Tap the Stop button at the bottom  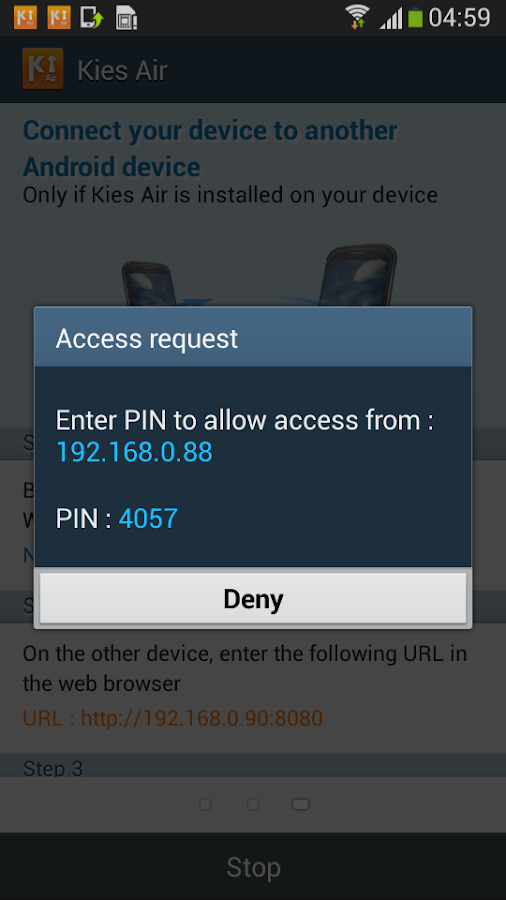click(253, 867)
